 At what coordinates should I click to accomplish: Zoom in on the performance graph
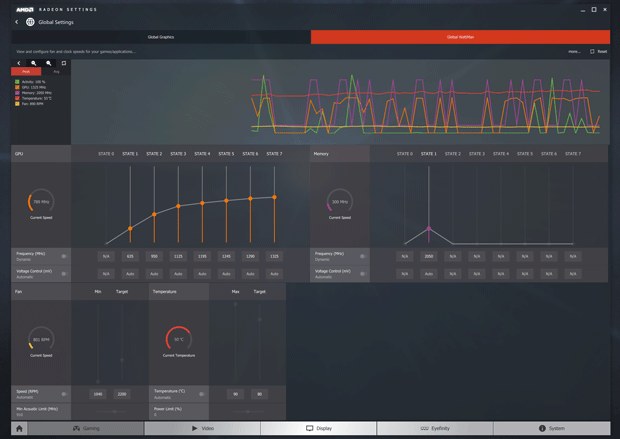34,63
